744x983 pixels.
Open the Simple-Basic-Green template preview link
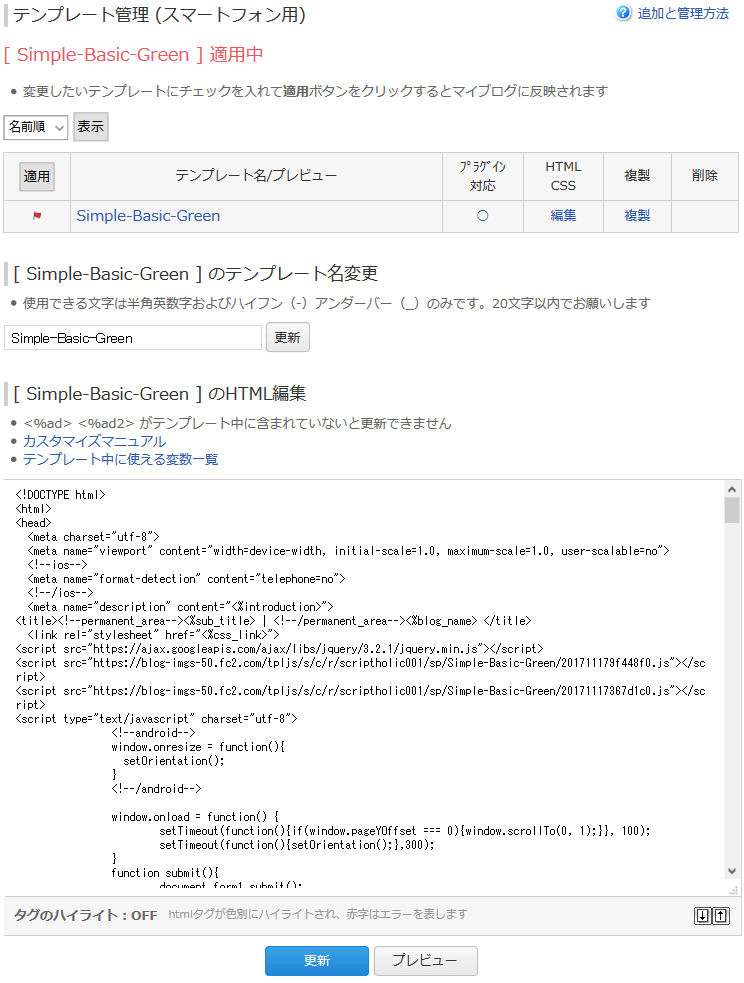tap(148, 216)
